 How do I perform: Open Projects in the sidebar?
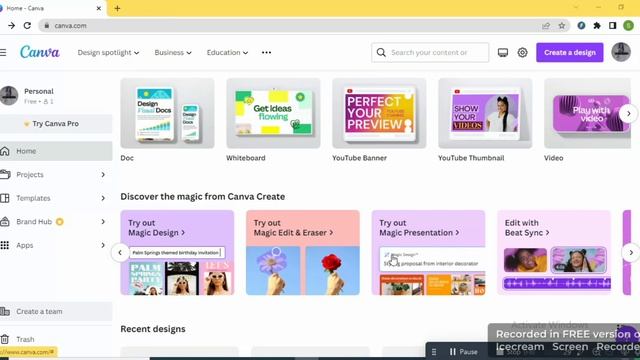[30, 175]
